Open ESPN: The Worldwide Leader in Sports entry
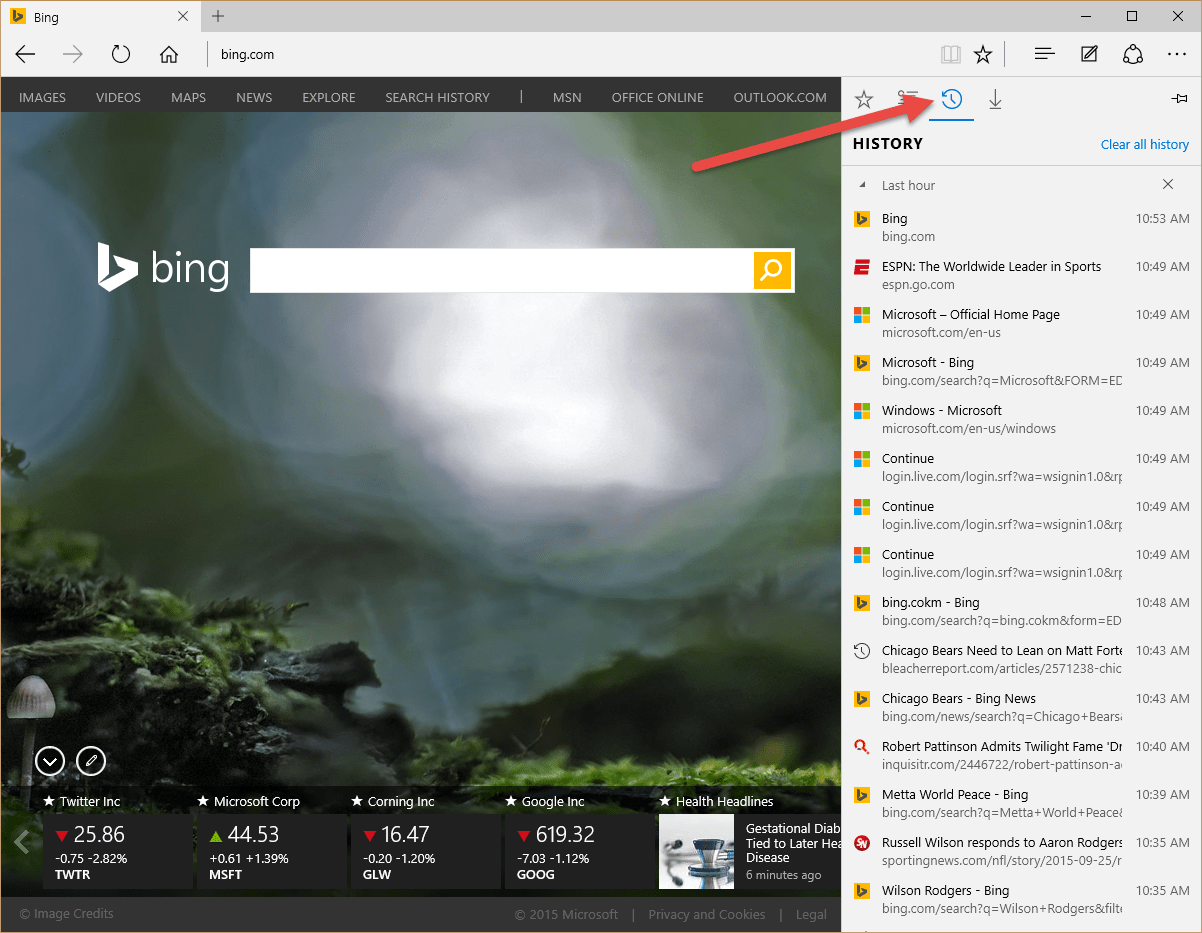This screenshot has width=1202, height=933. (1021, 275)
